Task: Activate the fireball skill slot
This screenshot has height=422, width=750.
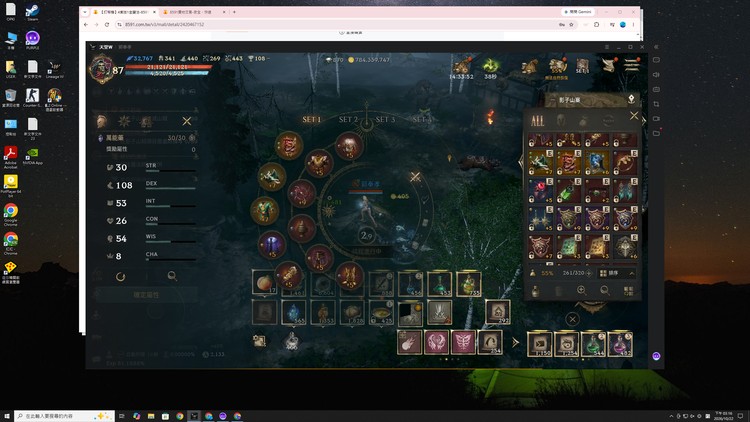Action: tap(409, 342)
